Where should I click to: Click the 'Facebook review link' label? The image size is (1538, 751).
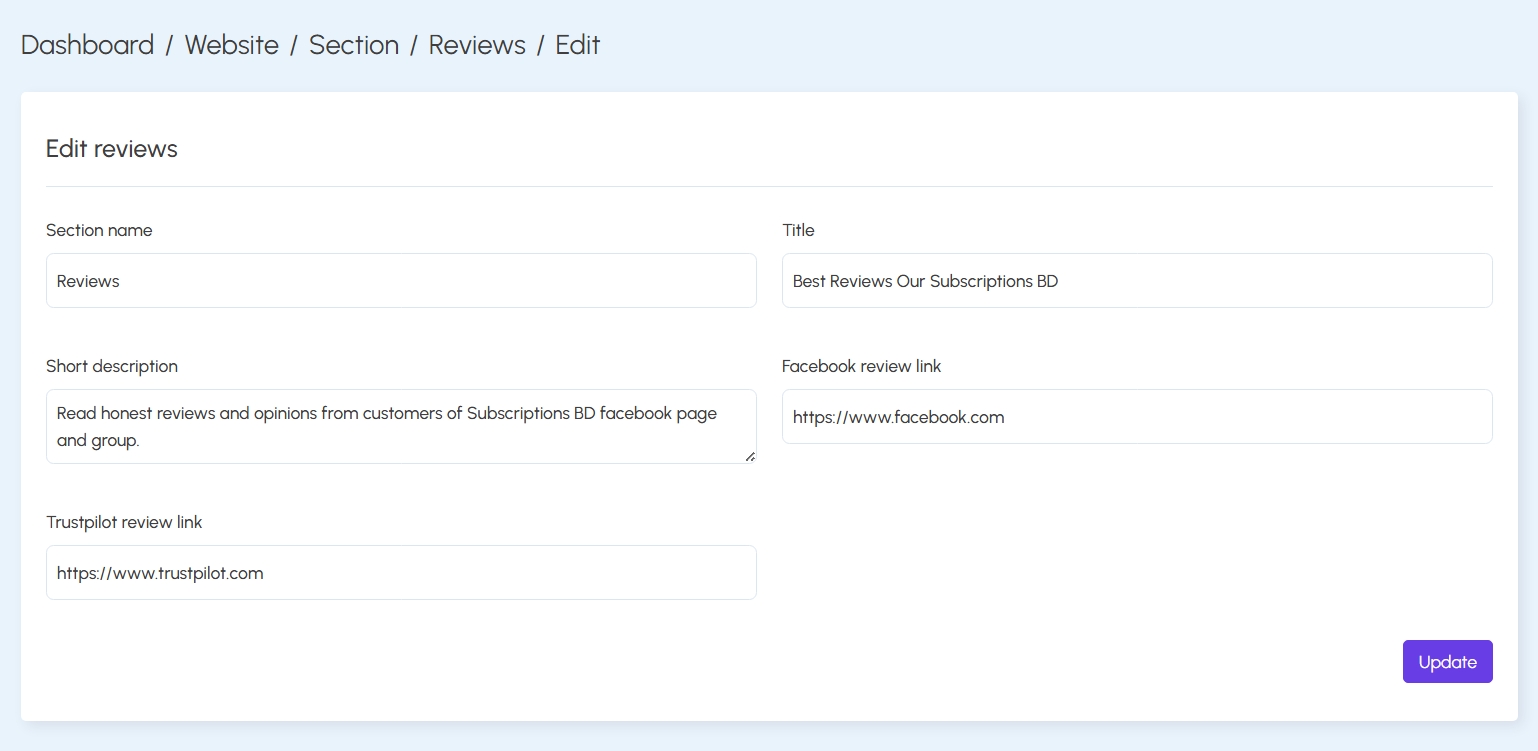point(861,366)
